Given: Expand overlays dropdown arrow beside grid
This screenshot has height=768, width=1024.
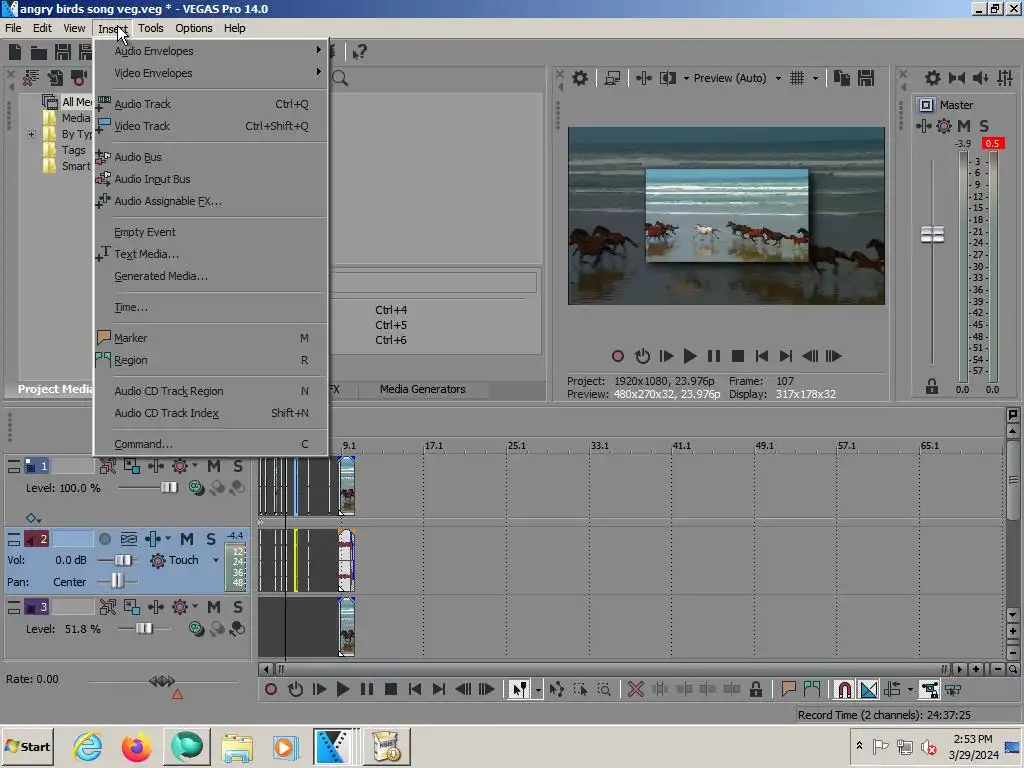Looking at the screenshot, I should click(815, 78).
